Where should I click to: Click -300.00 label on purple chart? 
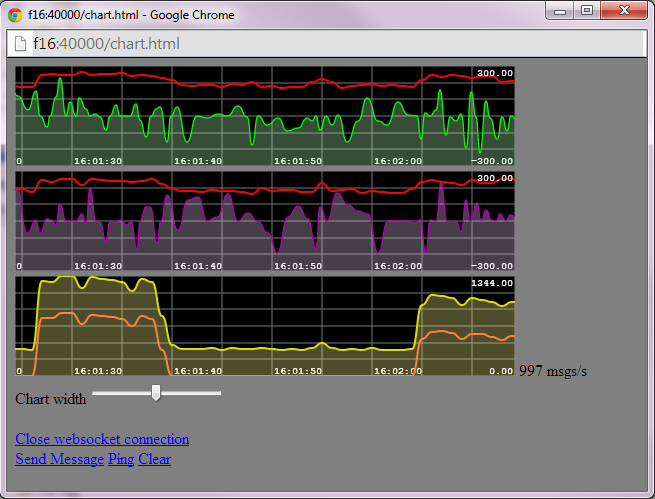tap(492, 266)
